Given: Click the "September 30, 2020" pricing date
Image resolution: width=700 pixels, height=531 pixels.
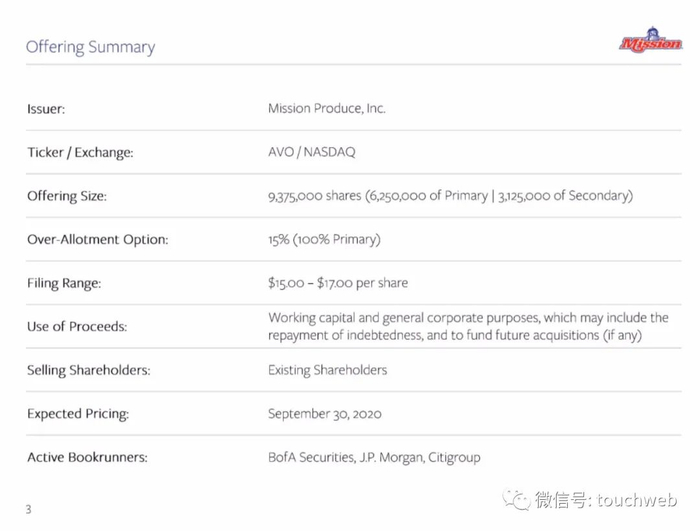Looking at the screenshot, I should coord(324,413).
